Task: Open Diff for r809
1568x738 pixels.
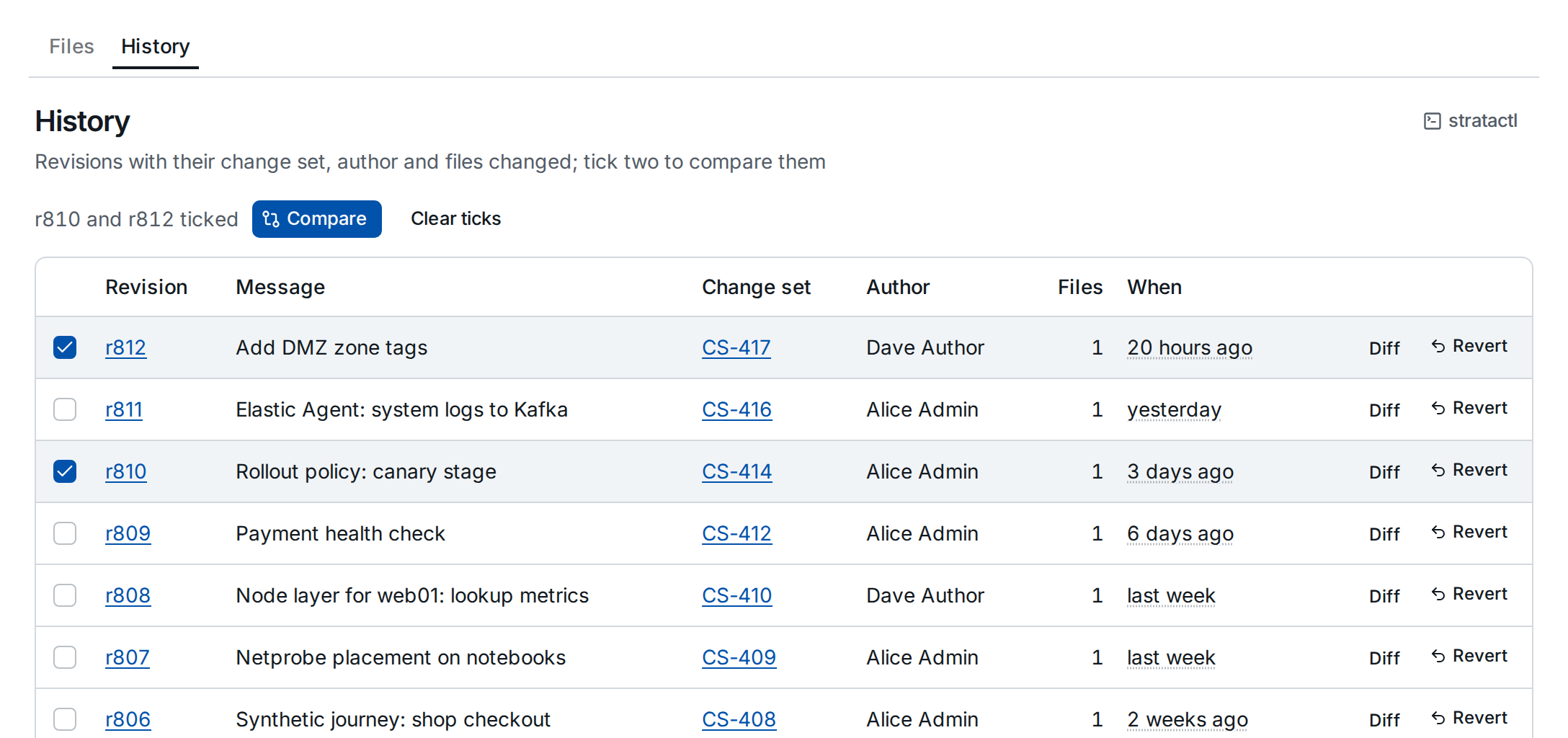Action: click(x=1384, y=534)
